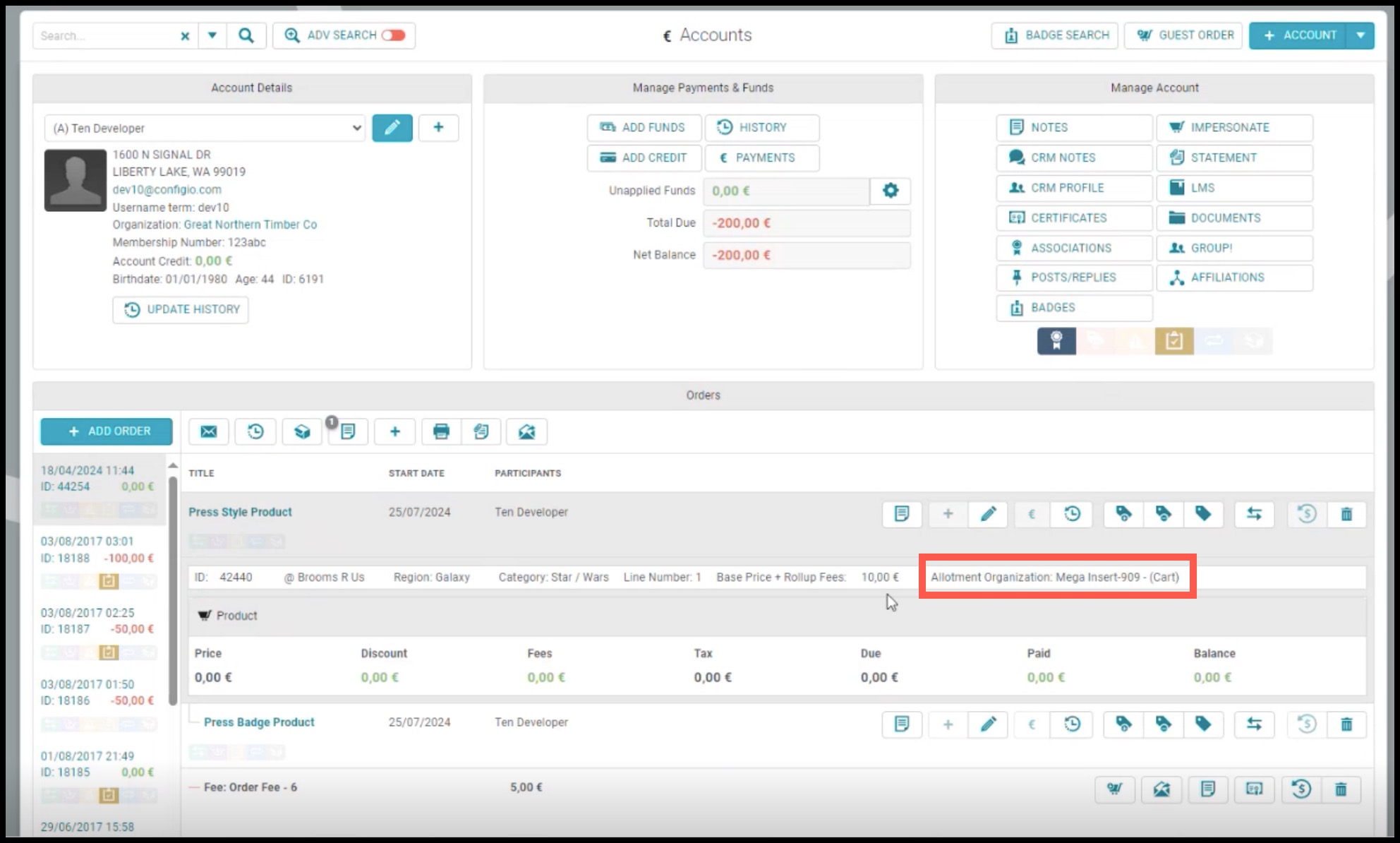Viewport: 1400px width, 843px height.
Task: Toggle the gold clipboard status filter icon
Action: pyautogui.click(x=1174, y=341)
